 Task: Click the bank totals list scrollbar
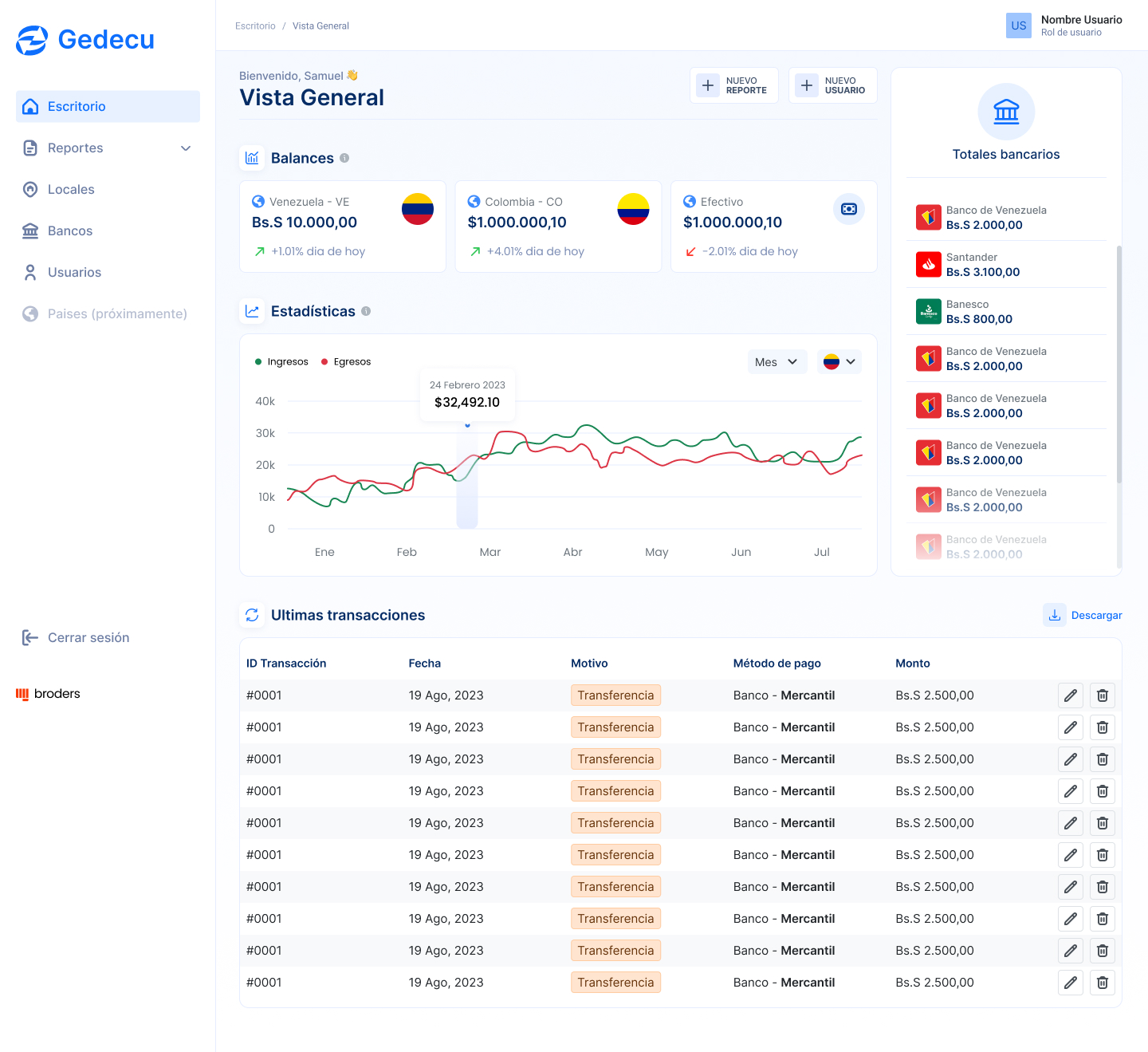tap(1119, 364)
